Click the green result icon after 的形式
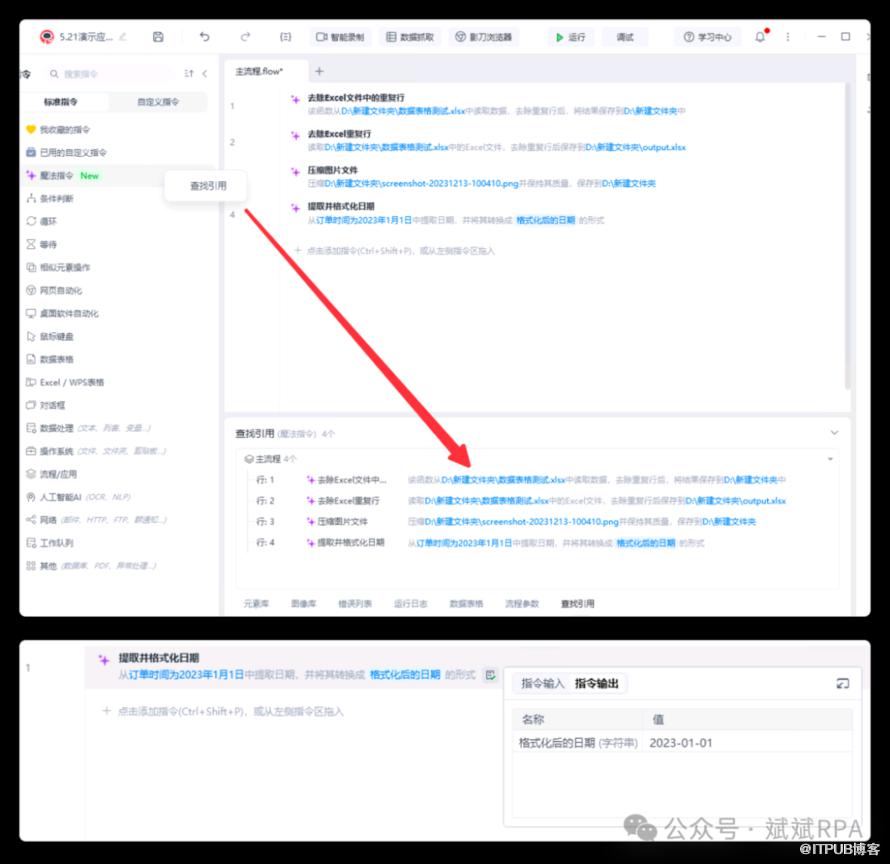 (490, 674)
